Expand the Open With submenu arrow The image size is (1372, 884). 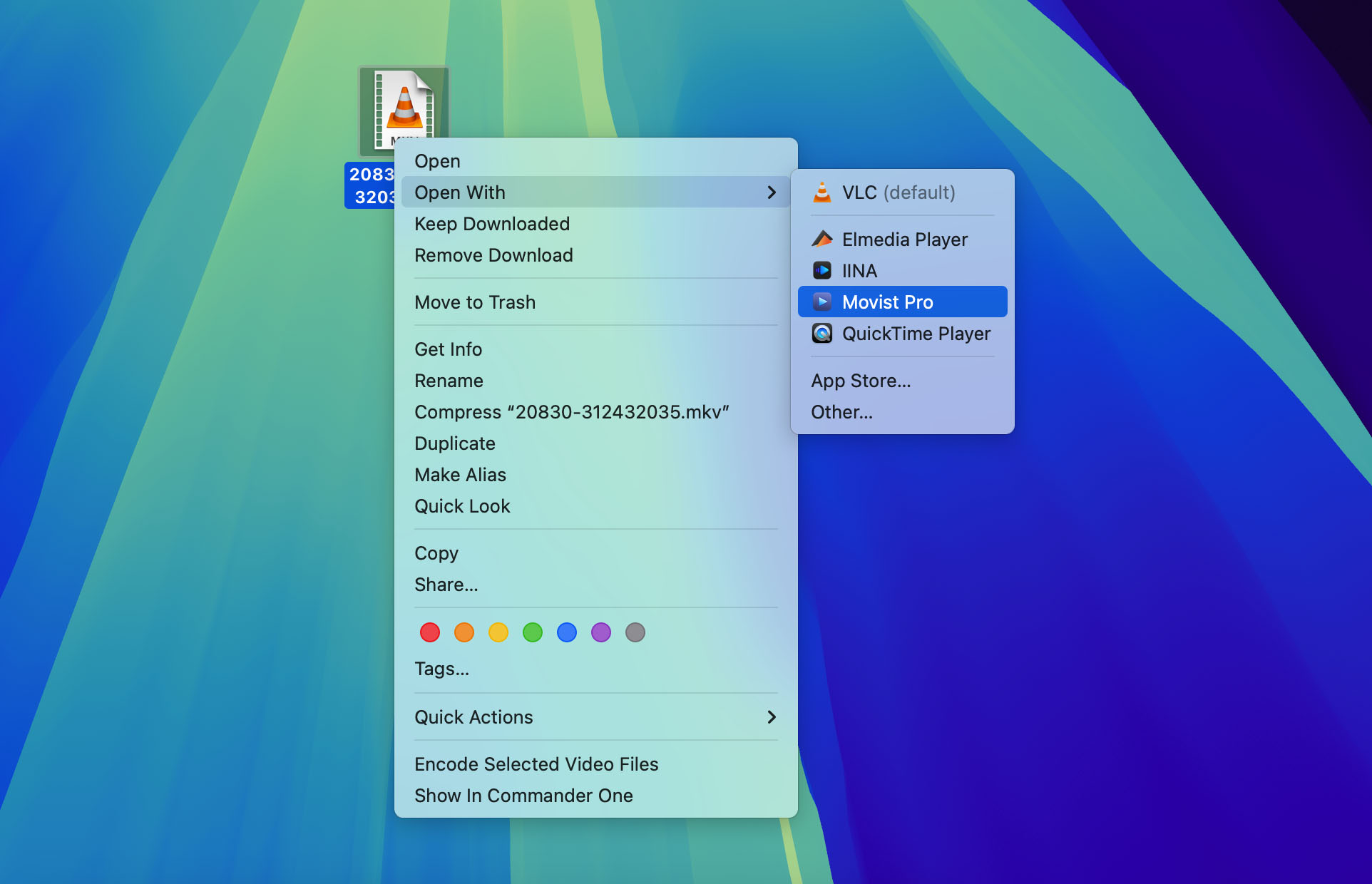pyautogui.click(x=771, y=192)
